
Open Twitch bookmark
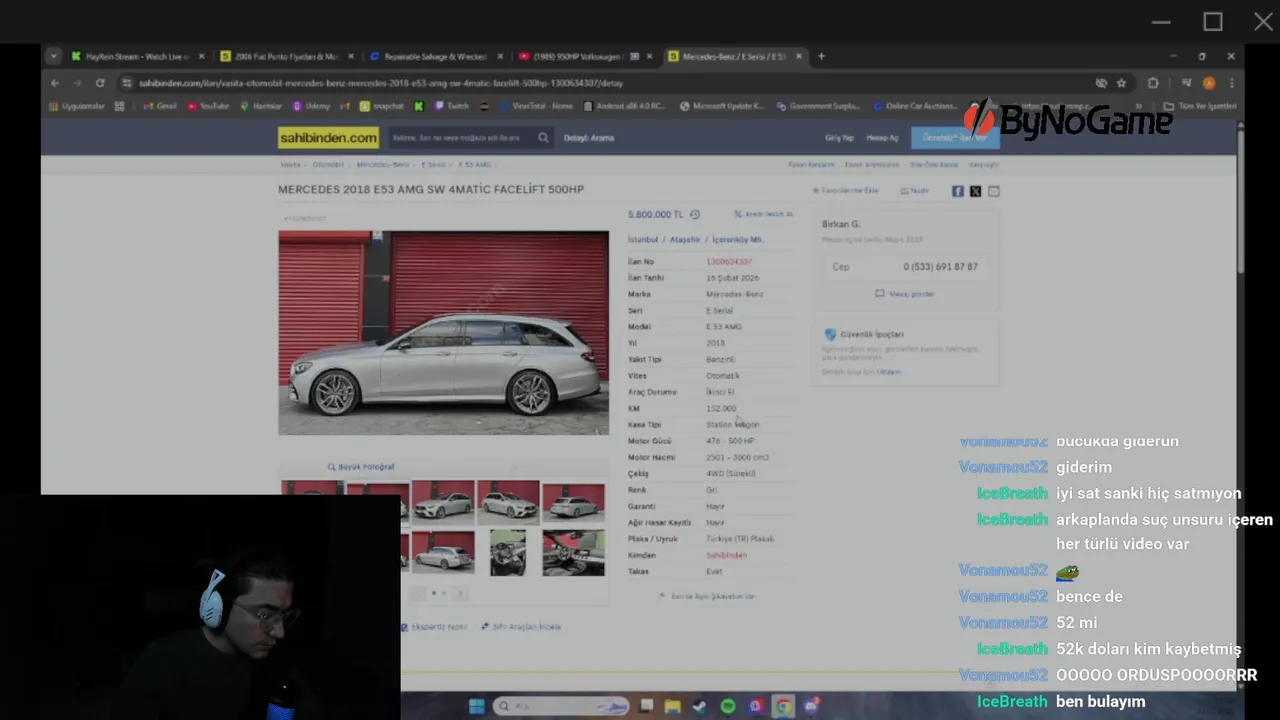click(451, 106)
